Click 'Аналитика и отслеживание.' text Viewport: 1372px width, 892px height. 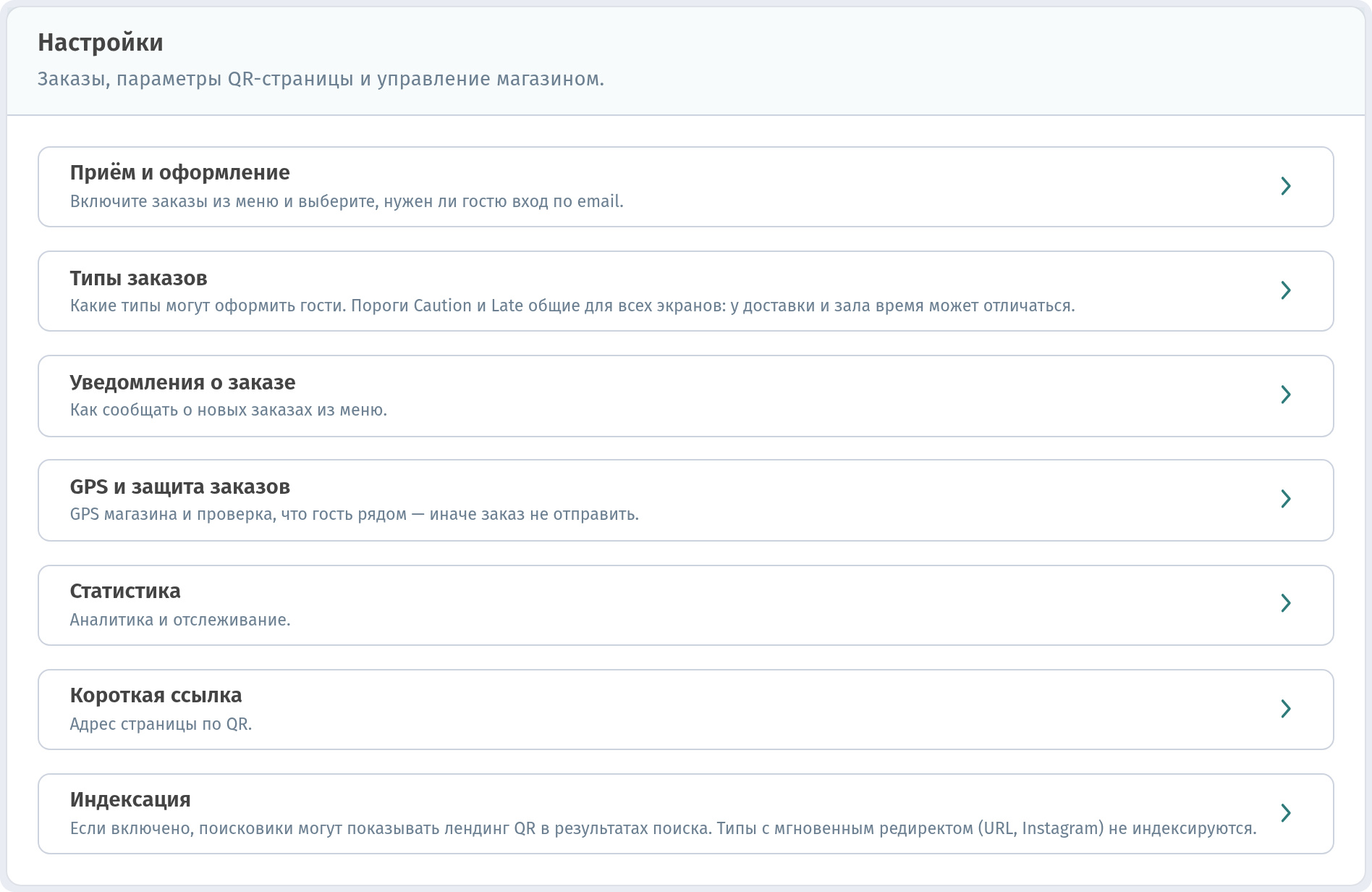point(180,620)
